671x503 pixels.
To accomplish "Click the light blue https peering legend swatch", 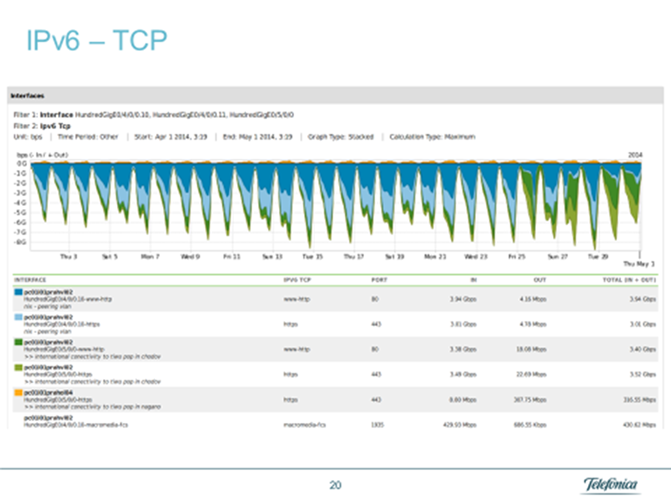I will click(x=17, y=319).
